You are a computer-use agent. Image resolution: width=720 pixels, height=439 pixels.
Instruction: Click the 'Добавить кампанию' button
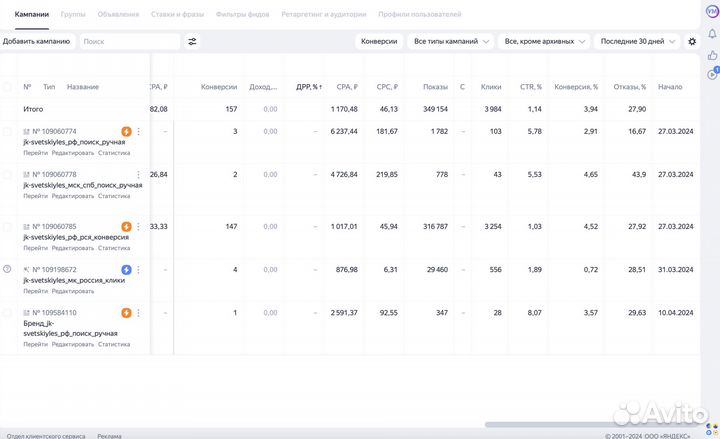point(37,42)
